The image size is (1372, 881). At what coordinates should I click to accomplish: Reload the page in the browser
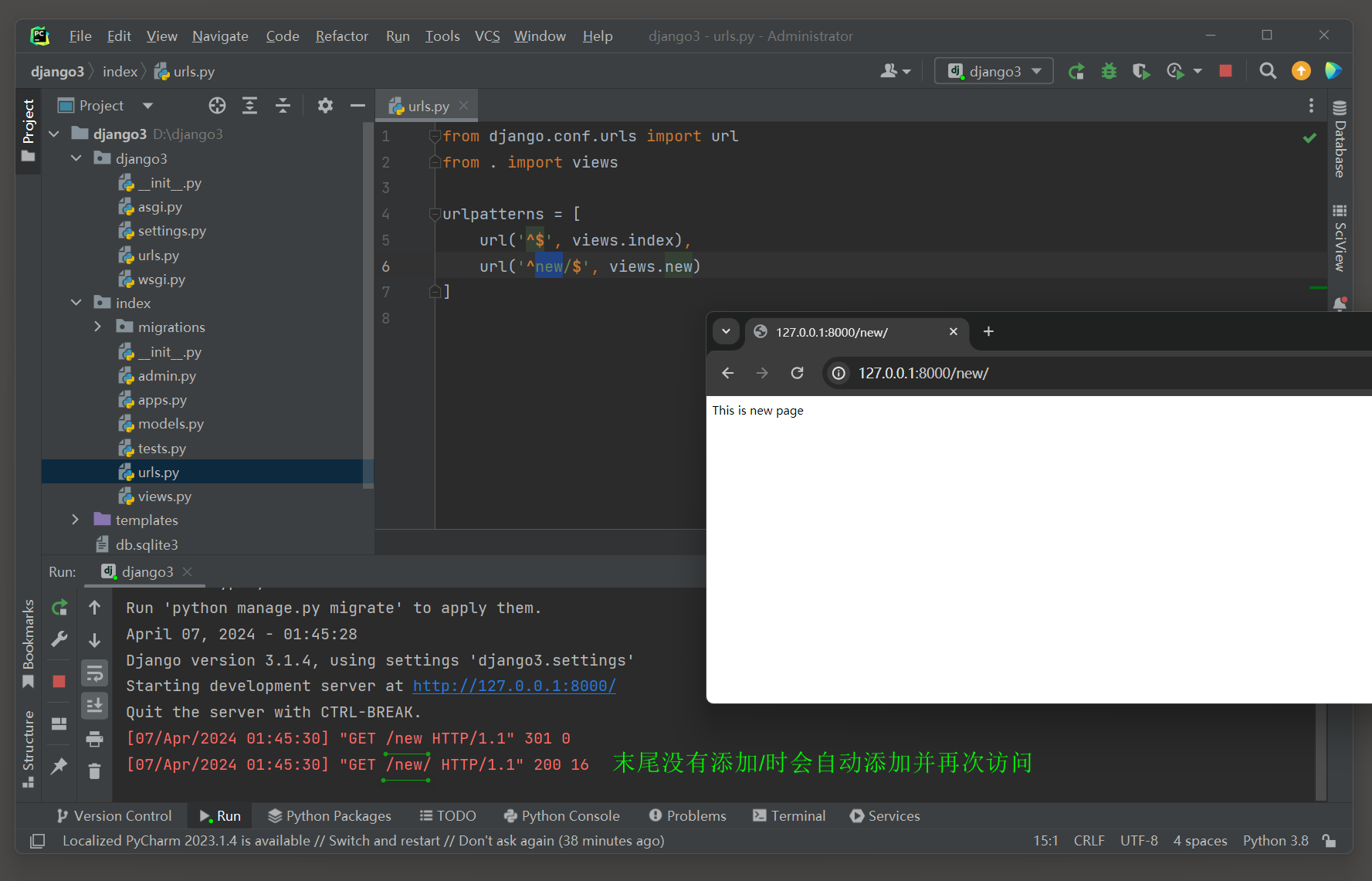coord(798,373)
